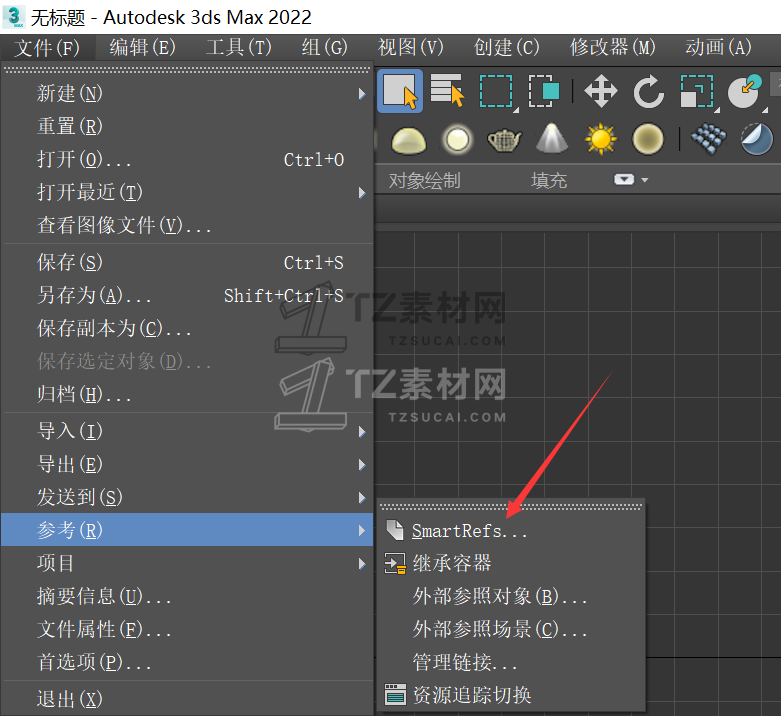The width and height of the screenshot is (781, 716).
Task: Choose 打开(O)... from File menu
Action: (x=187, y=160)
